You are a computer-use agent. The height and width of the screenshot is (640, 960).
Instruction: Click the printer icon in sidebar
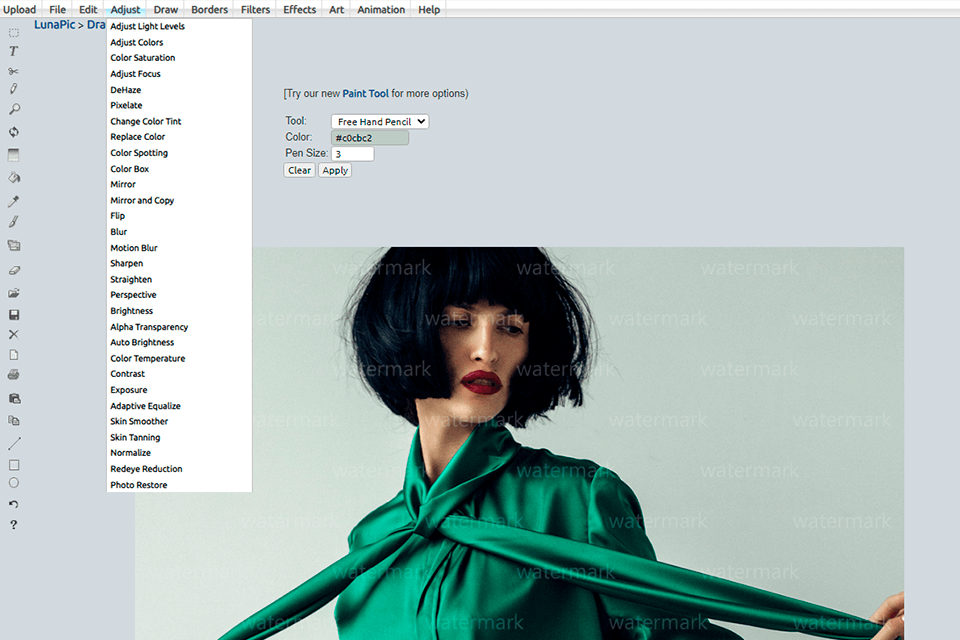tap(14, 374)
